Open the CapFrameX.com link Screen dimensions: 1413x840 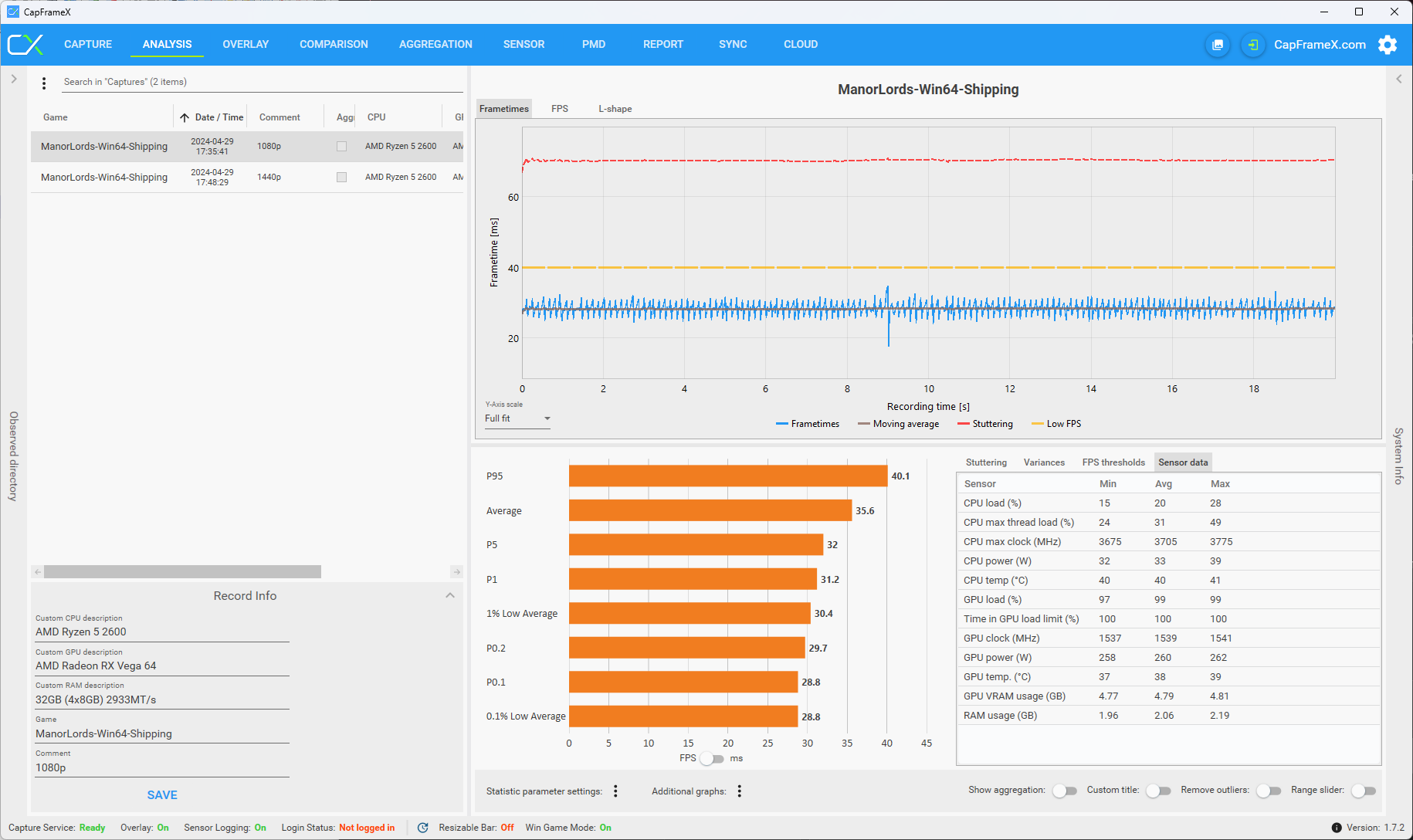pos(1320,45)
